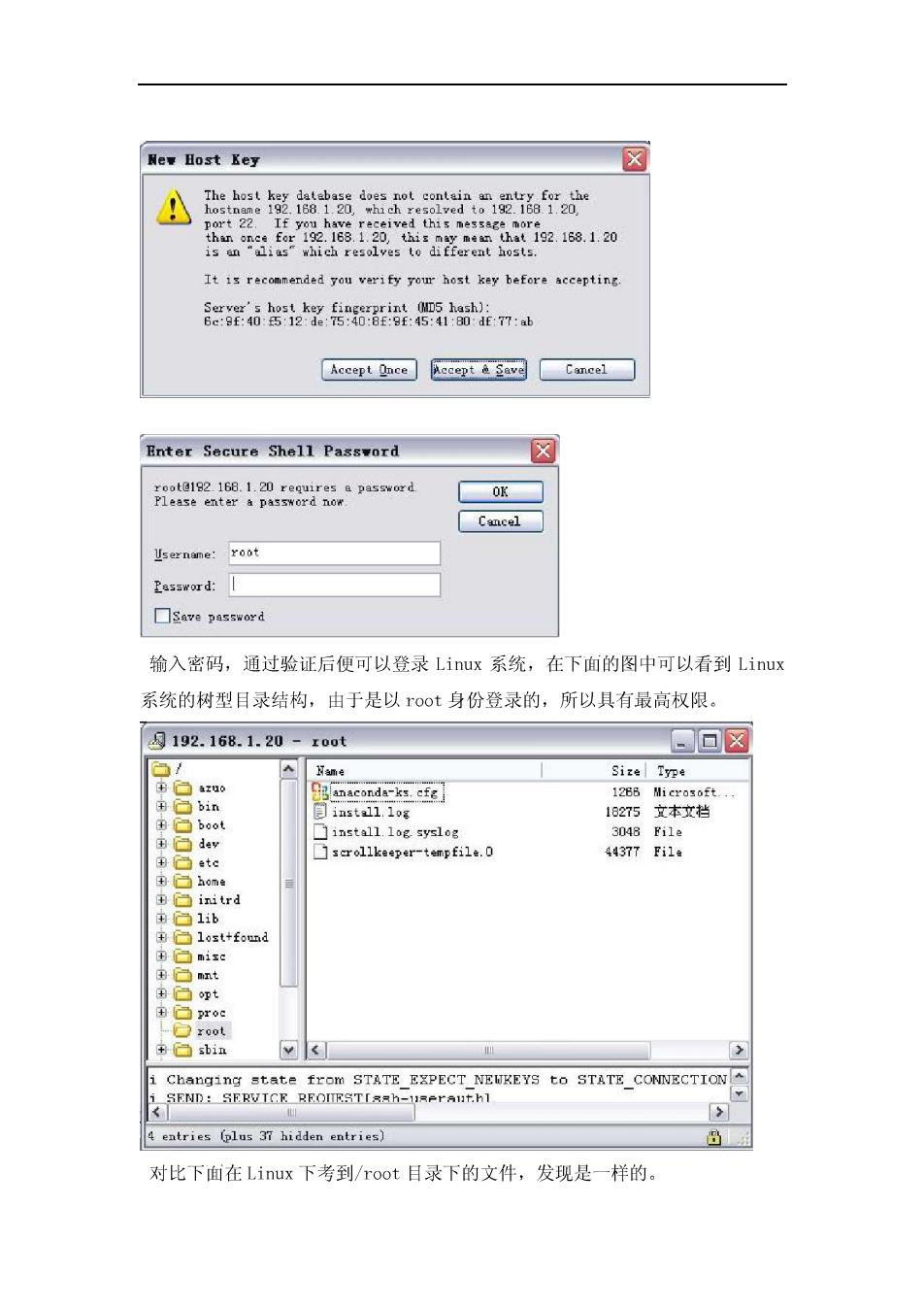Image resolution: width=924 pixels, height=1308 pixels.
Task: Click the warning icon in New Host Key dialog
Action: [x=173, y=207]
